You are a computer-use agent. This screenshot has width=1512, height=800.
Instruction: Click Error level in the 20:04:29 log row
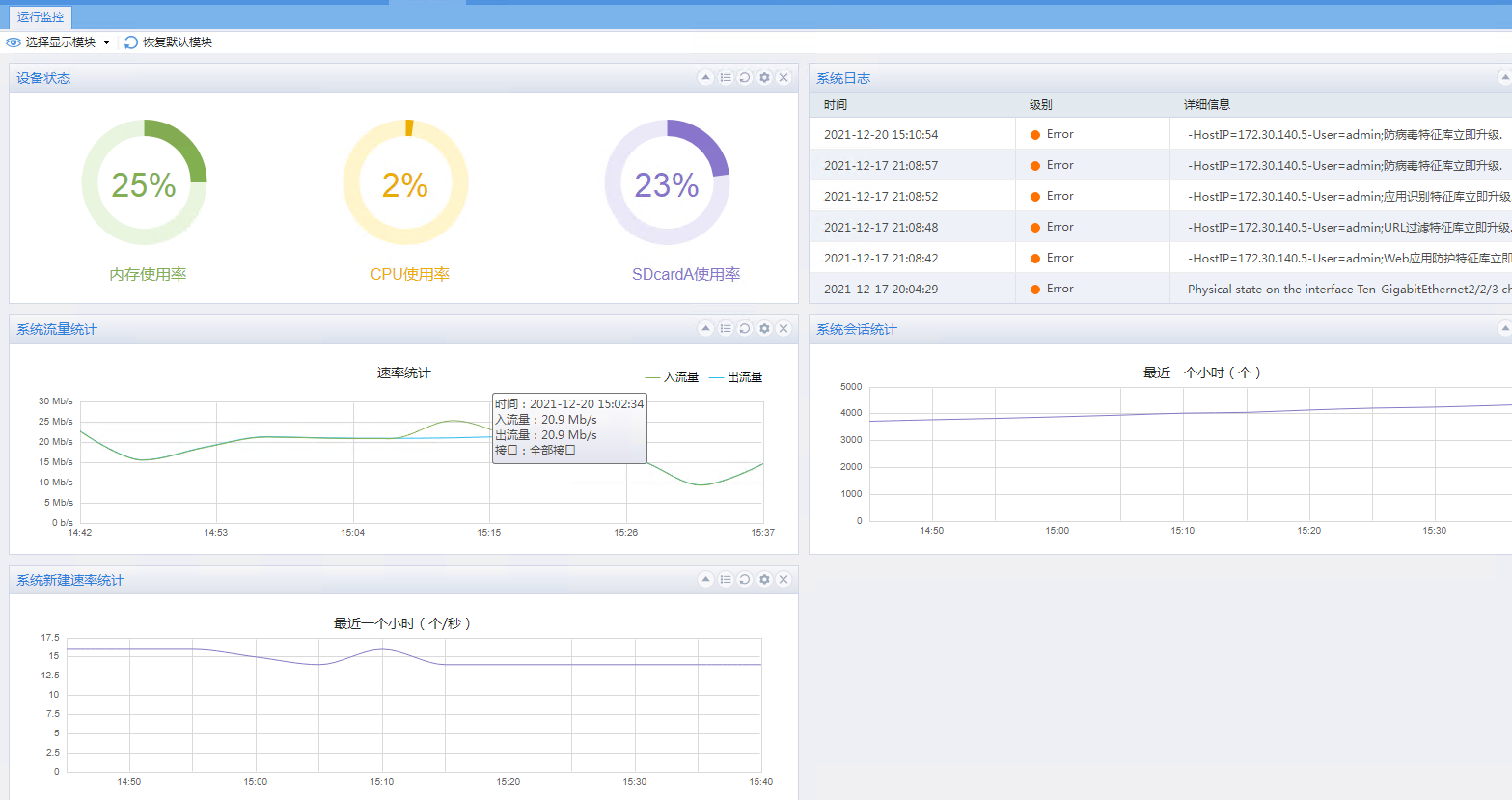[x=1052, y=290]
